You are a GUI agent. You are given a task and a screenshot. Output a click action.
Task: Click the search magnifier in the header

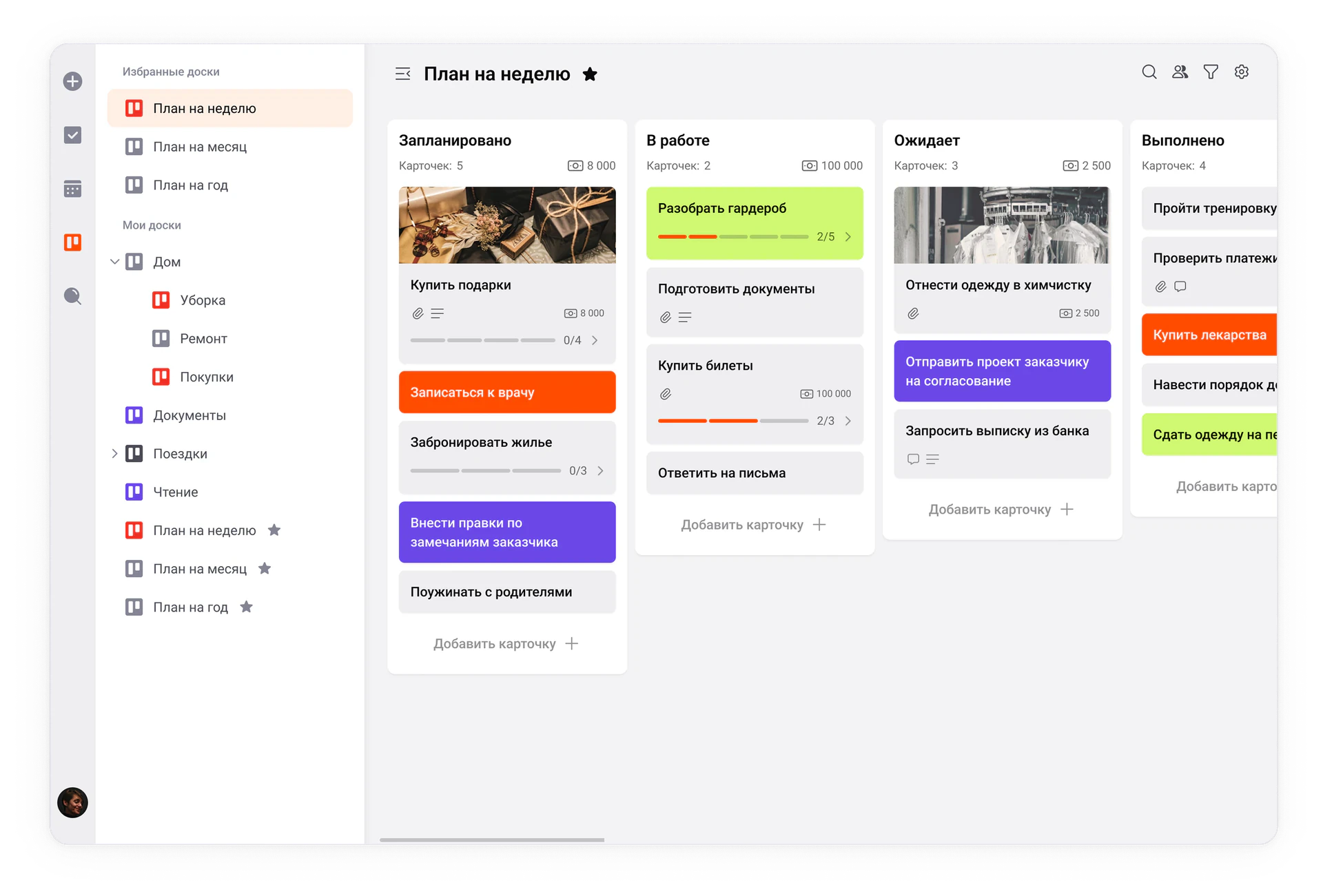(1149, 72)
